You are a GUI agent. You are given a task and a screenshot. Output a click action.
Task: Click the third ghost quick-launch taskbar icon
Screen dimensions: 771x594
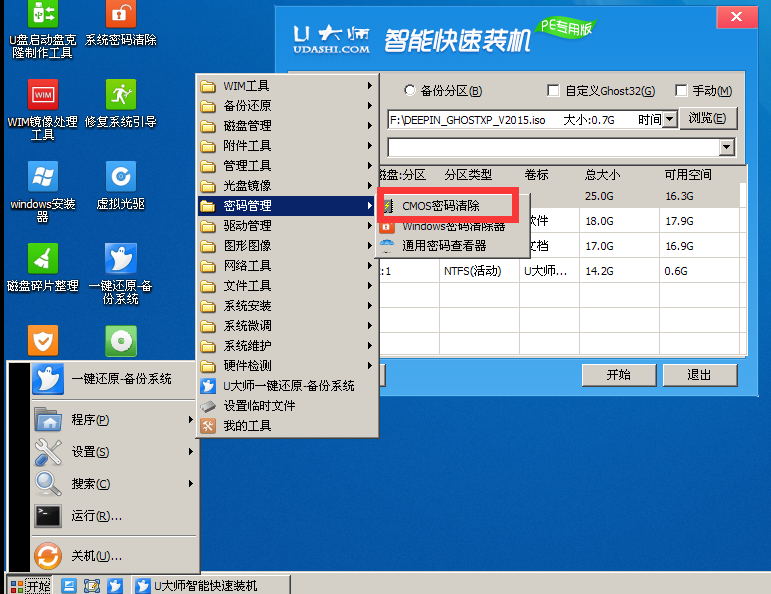pos(115,586)
